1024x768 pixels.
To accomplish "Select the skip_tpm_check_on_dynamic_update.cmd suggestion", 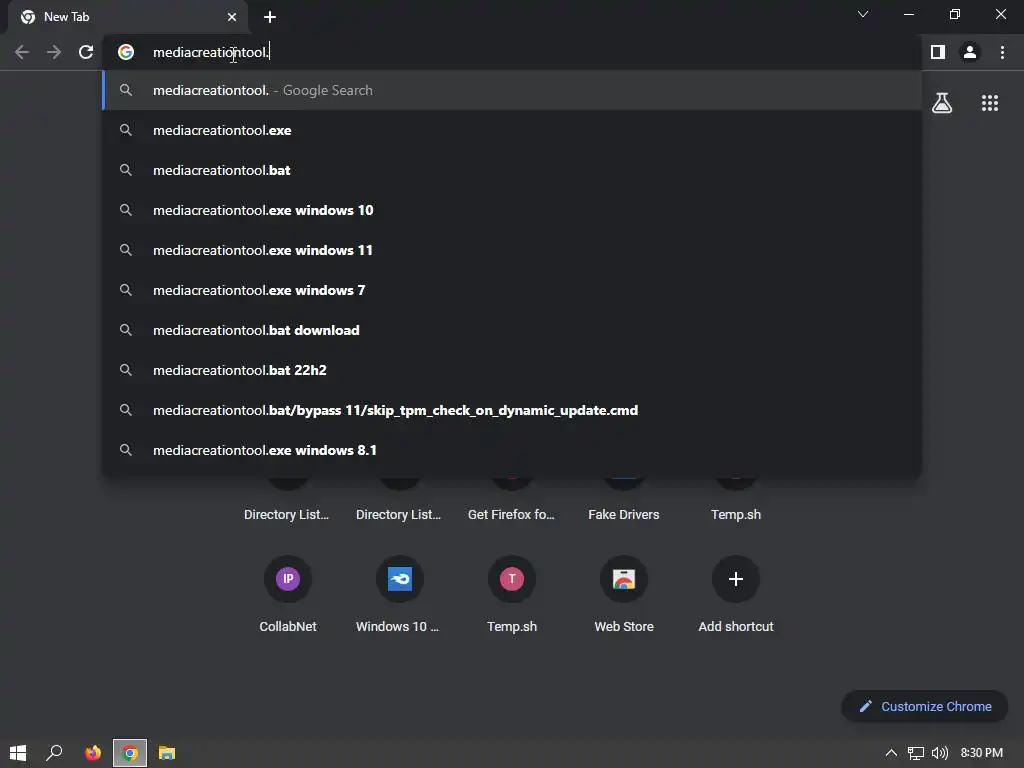I will [x=512, y=410].
